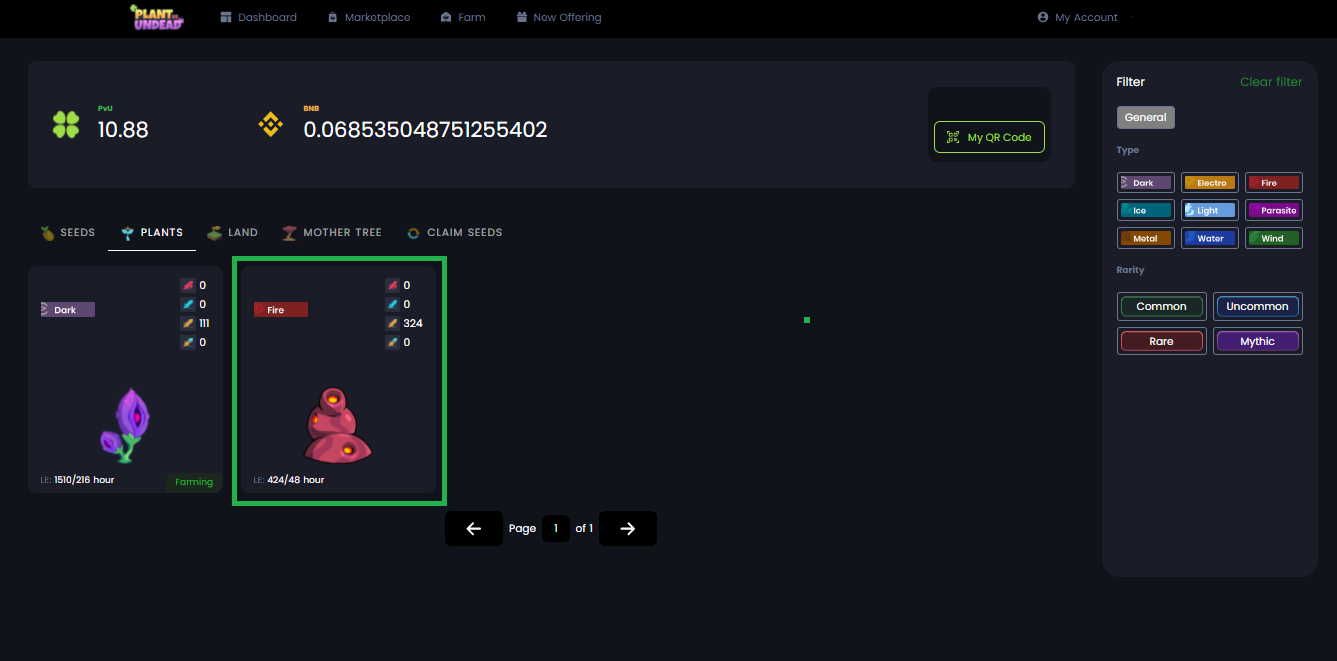Click the yellow BNB coin icon

point(271,125)
